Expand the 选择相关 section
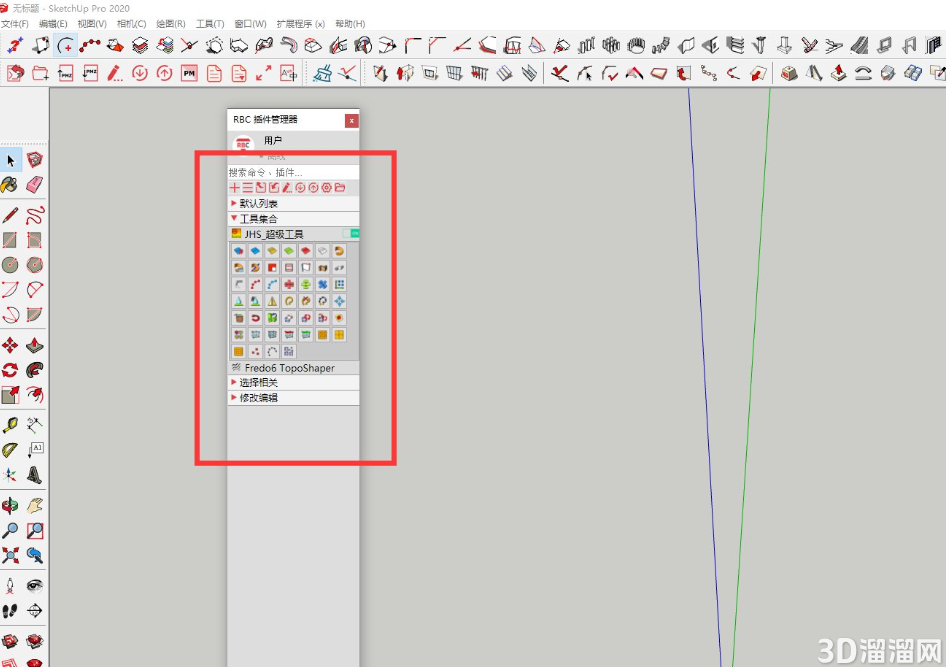Image resolution: width=946 pixels, height=667 pixels. (293, 382)
